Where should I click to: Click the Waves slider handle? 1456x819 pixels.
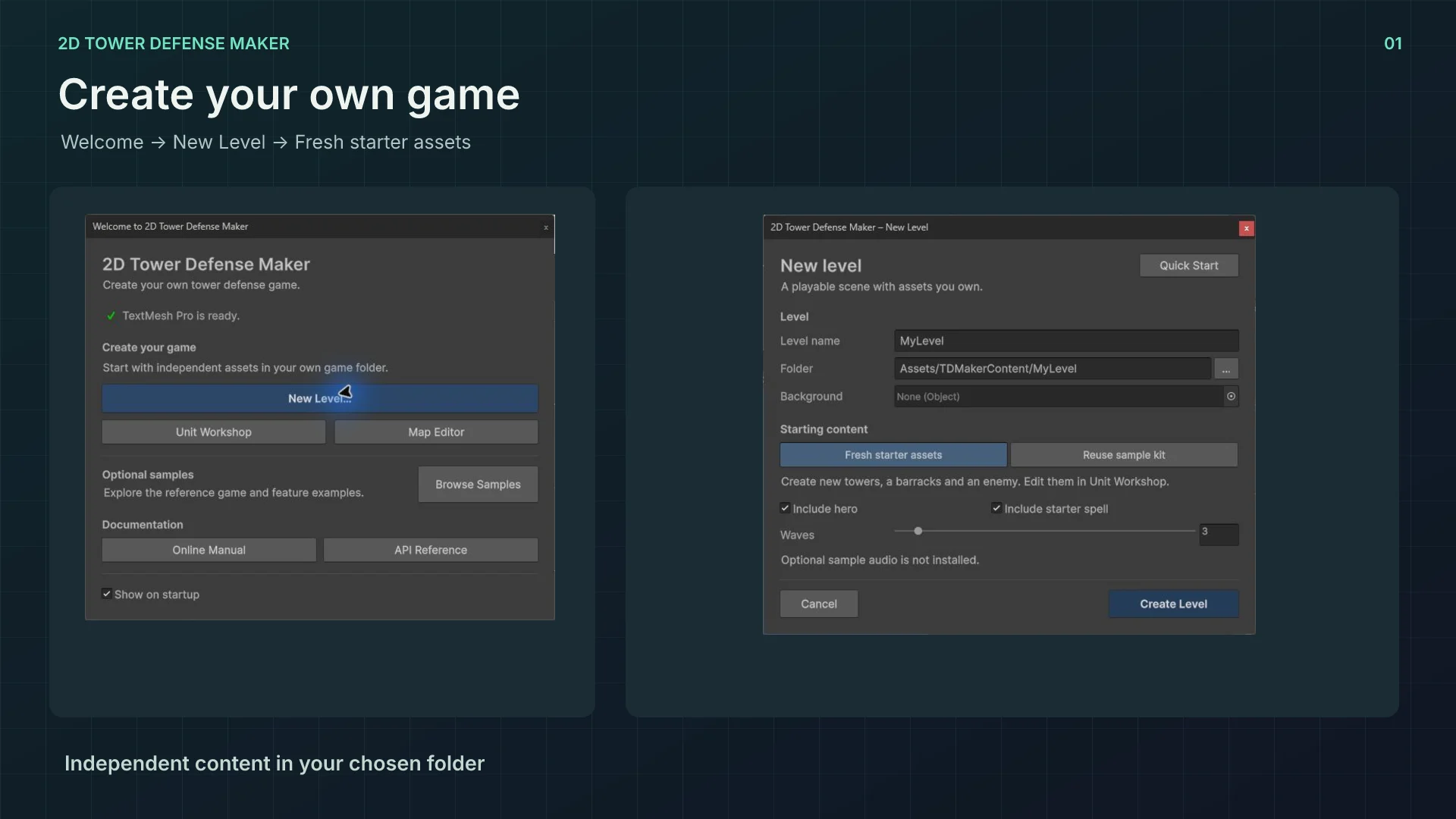tap(918, 531)
